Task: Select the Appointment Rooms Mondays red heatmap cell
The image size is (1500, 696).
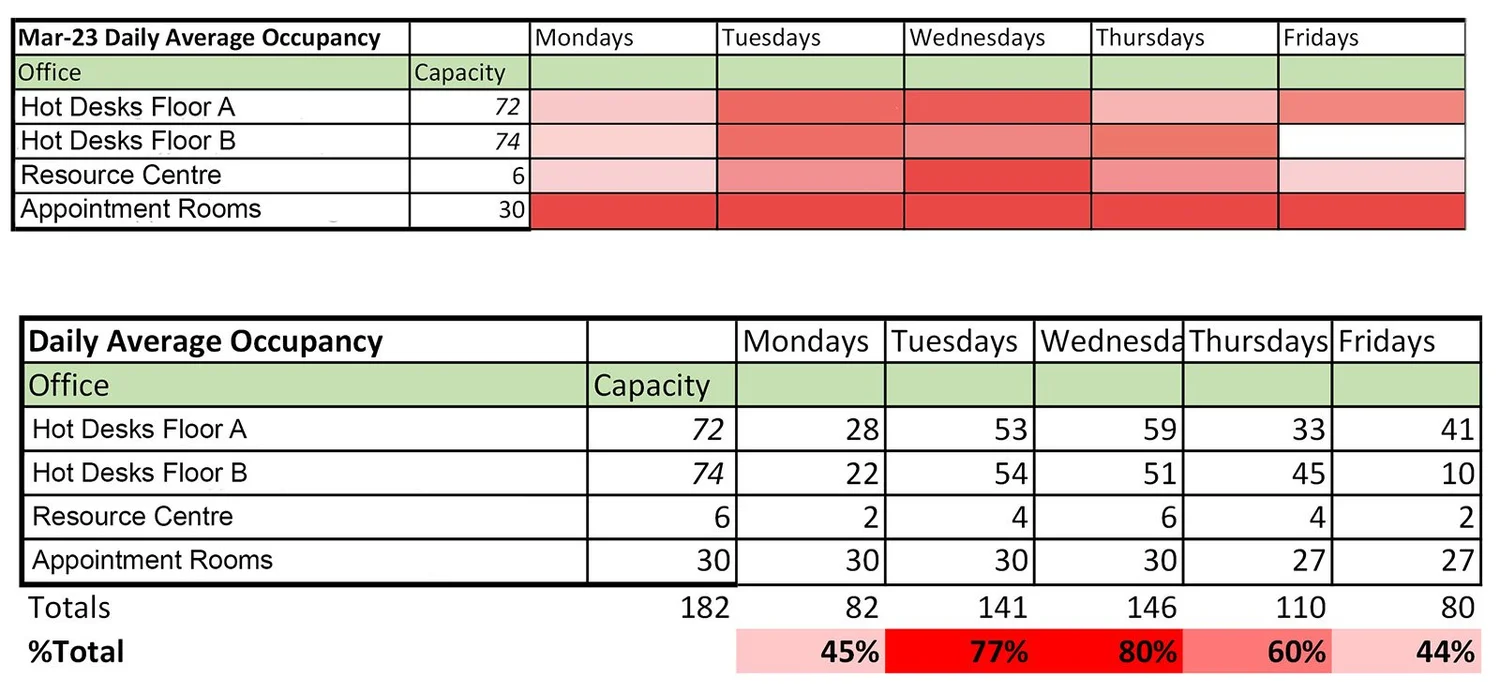Action: coord(623,211)
